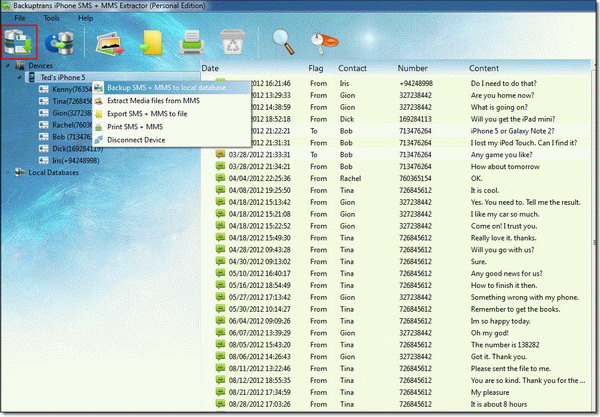Expand the Local Databases node
The width and height of the screenshot is (600, 417).
pos(8,173)
